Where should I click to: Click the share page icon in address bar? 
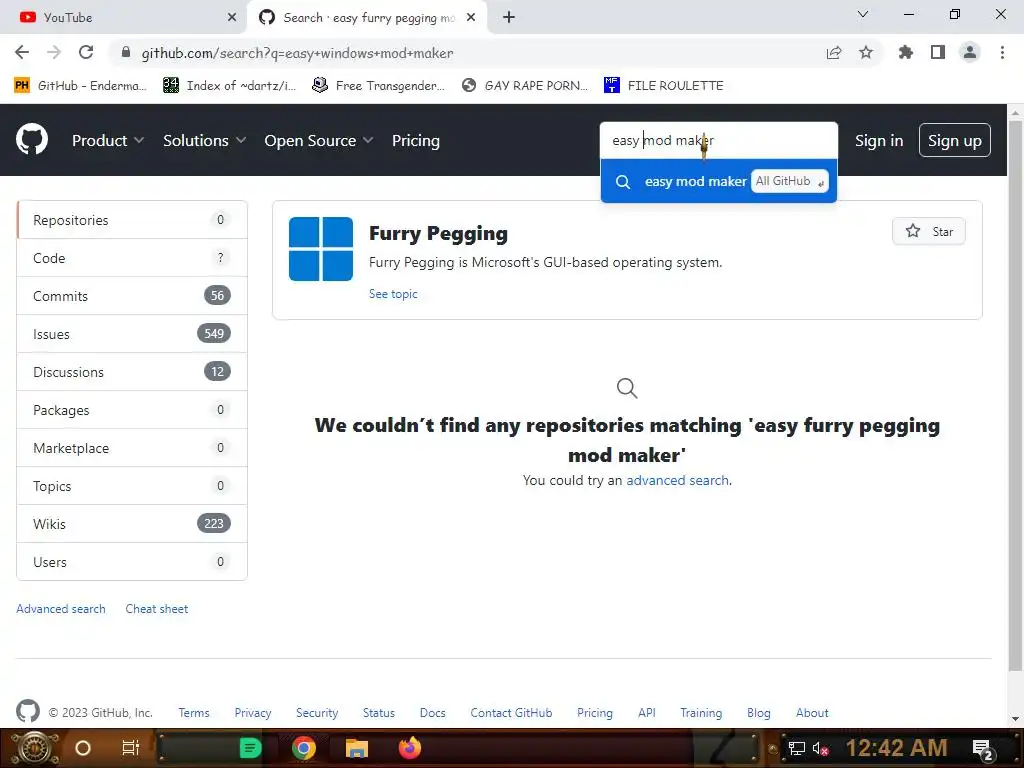tap(833, 52)
